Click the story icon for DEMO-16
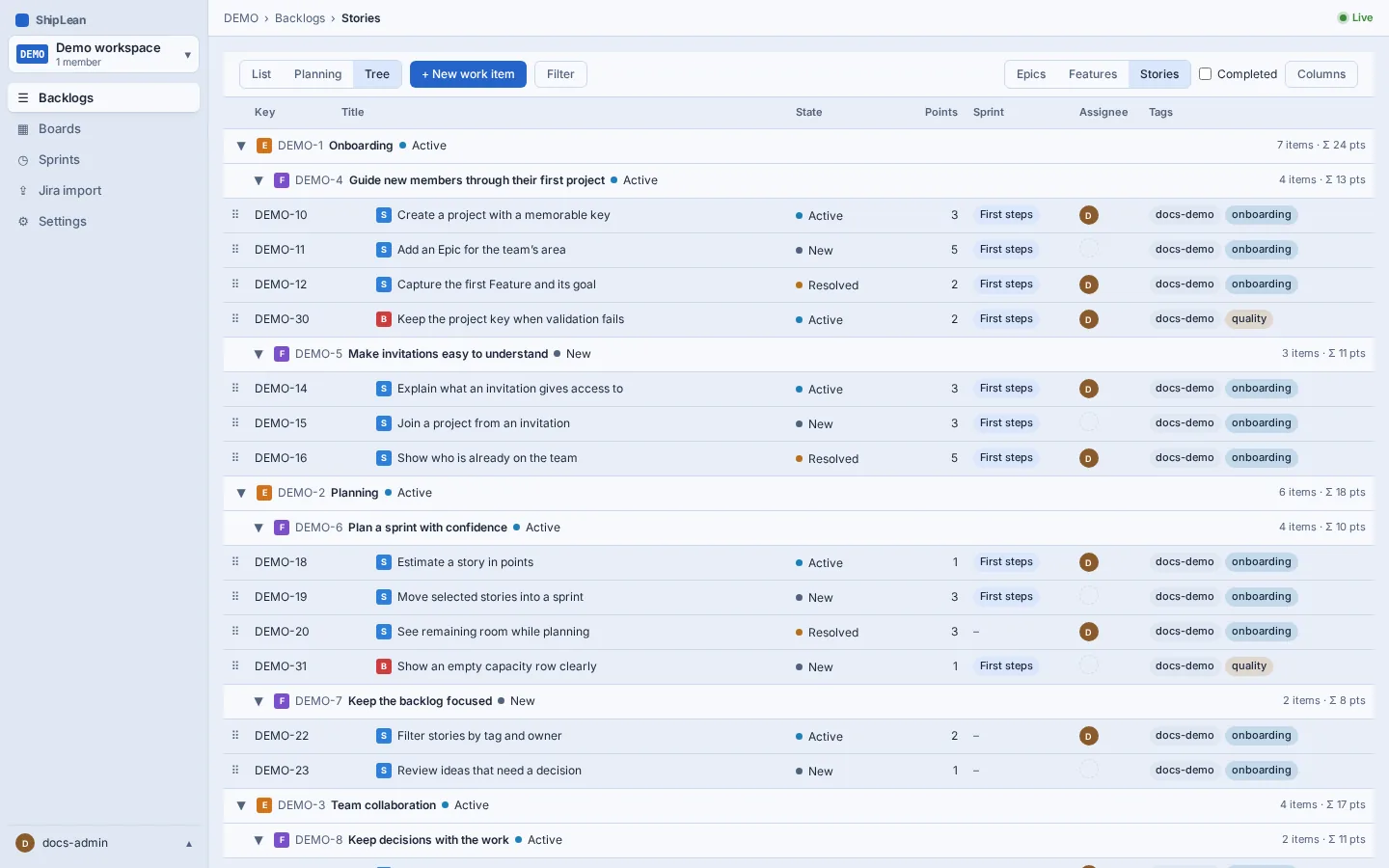This screenshot has height=868, width=1389. point(384,458)
